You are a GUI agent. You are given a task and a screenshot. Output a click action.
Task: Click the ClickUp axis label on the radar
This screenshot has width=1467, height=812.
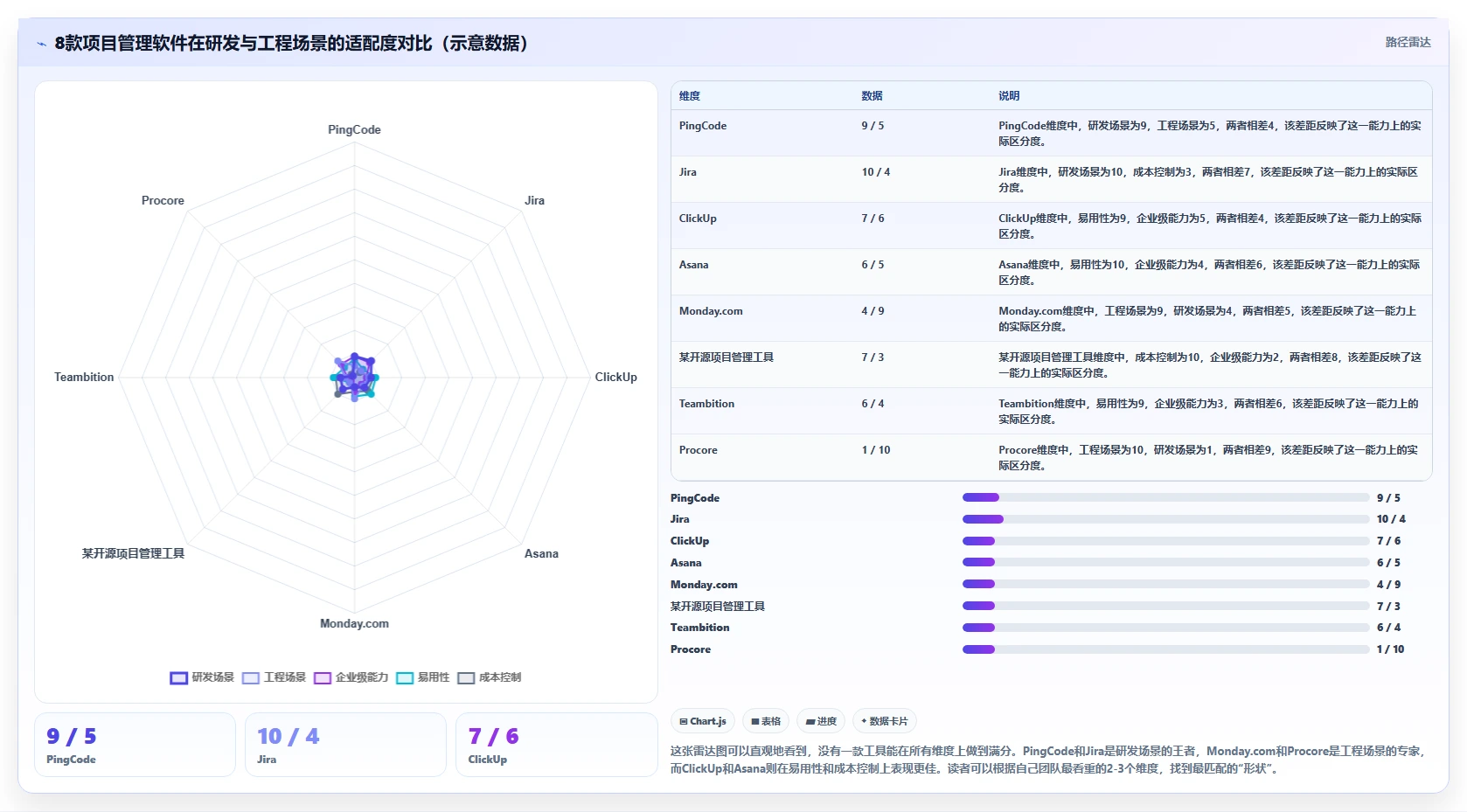615,377
